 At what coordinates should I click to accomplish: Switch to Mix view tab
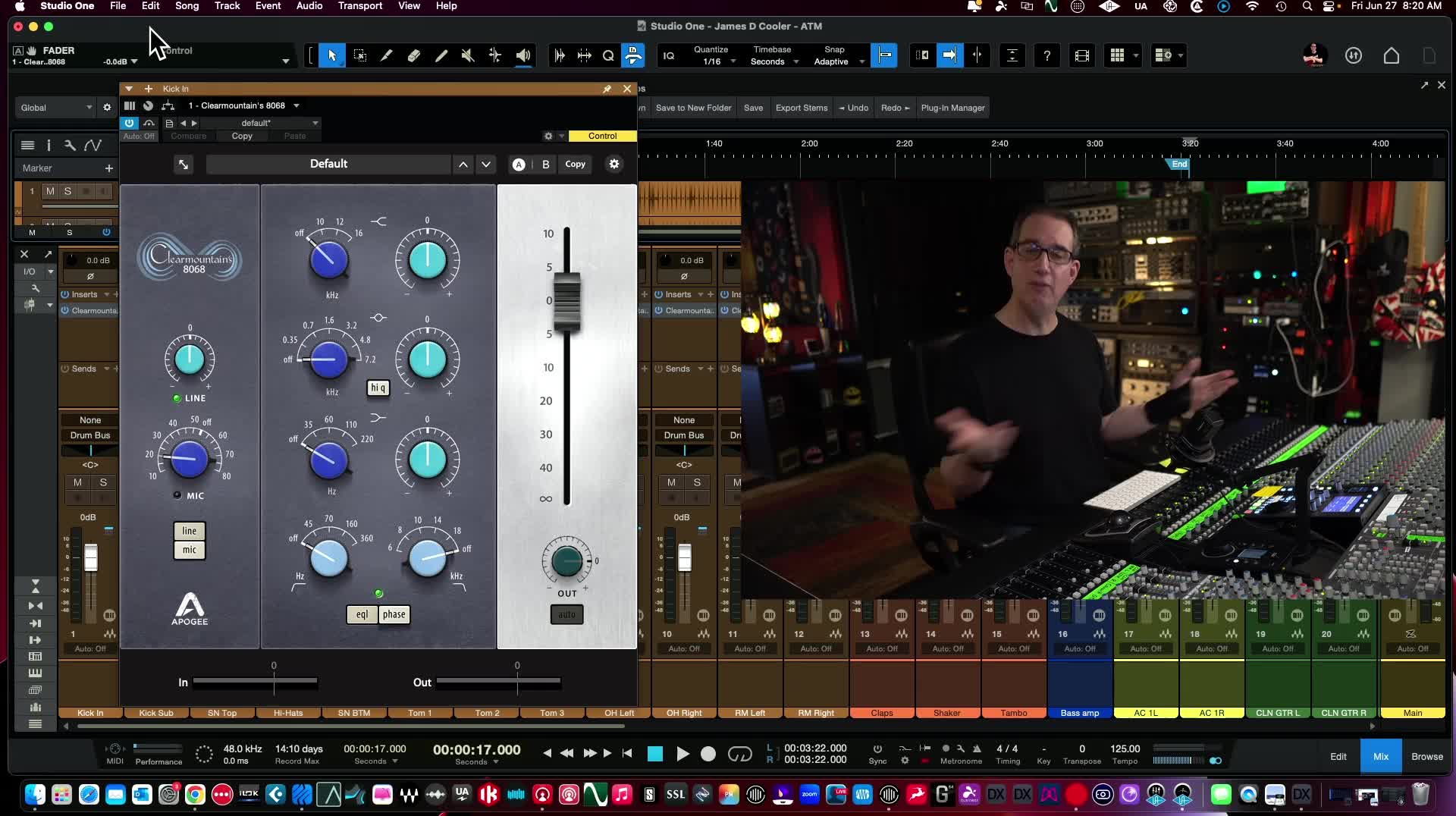(1381, 756)
